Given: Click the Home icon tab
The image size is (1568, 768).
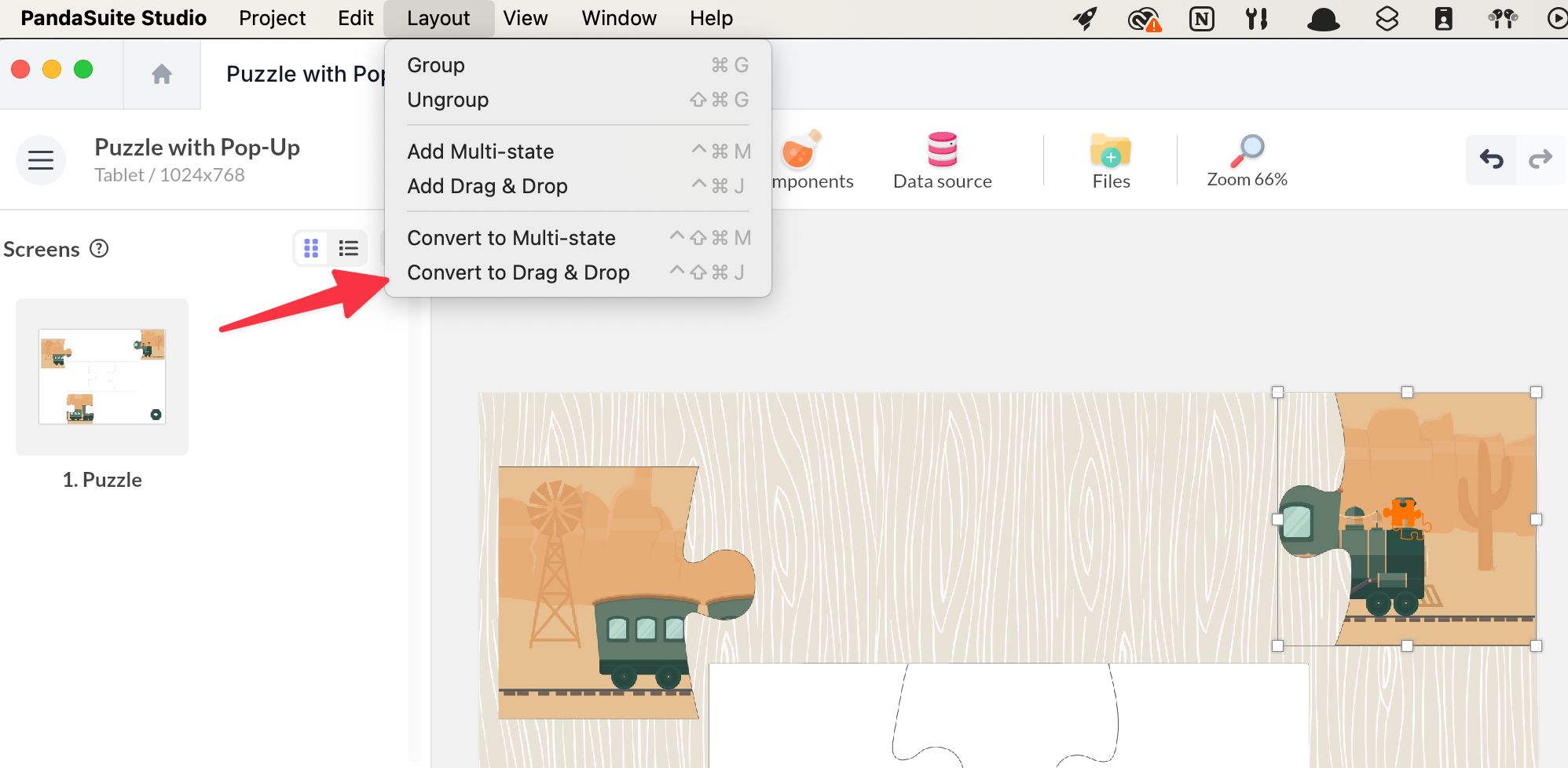Looking at the screenshot, I should click(162, 74).
